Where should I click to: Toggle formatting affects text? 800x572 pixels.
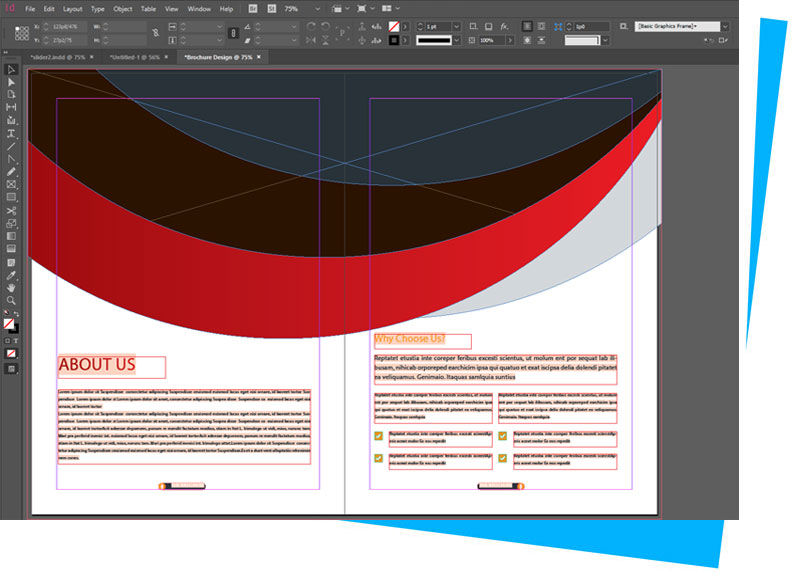click(x=16, y=340)
